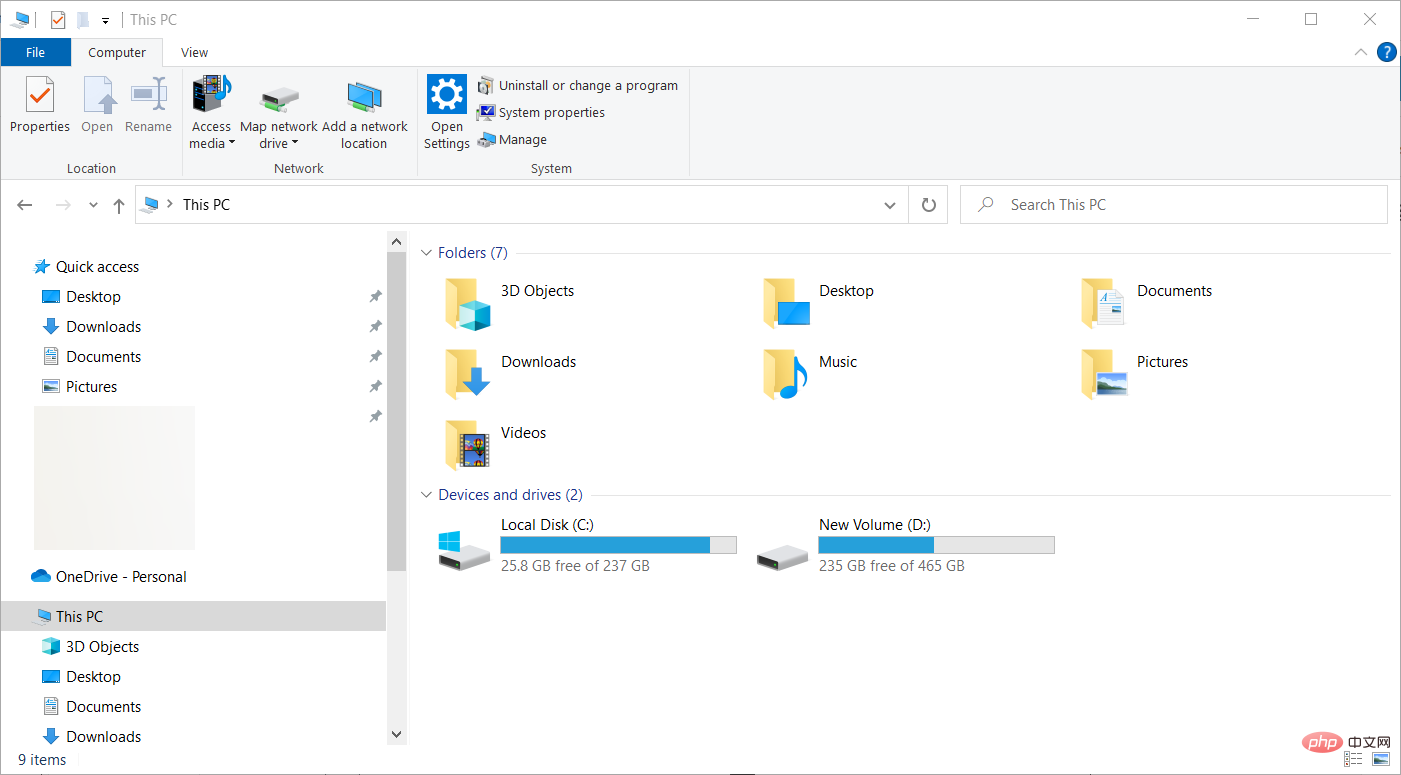Click the This PC breadcrumb chevron

pos(169,205)
